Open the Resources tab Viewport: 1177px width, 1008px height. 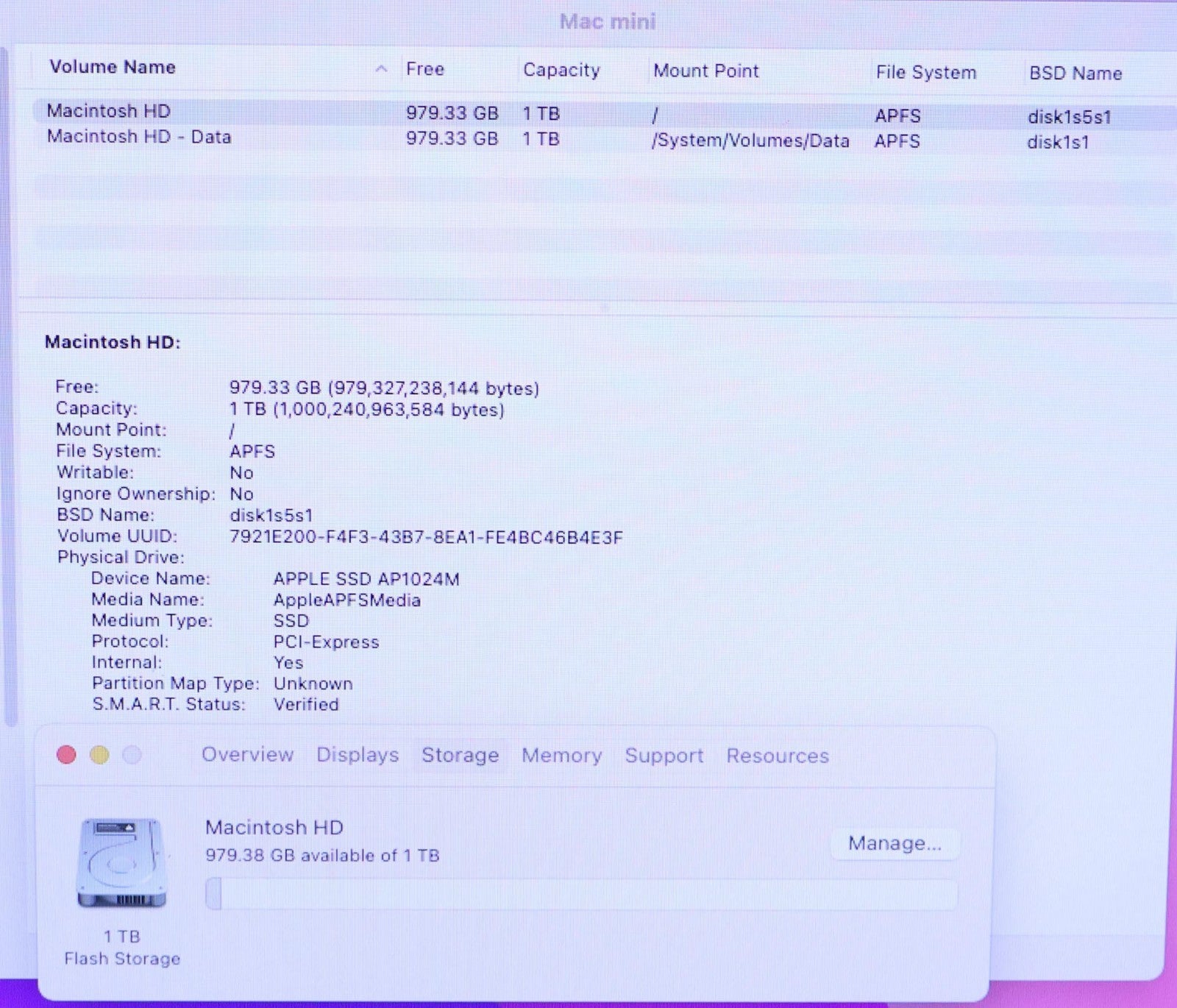778,756
